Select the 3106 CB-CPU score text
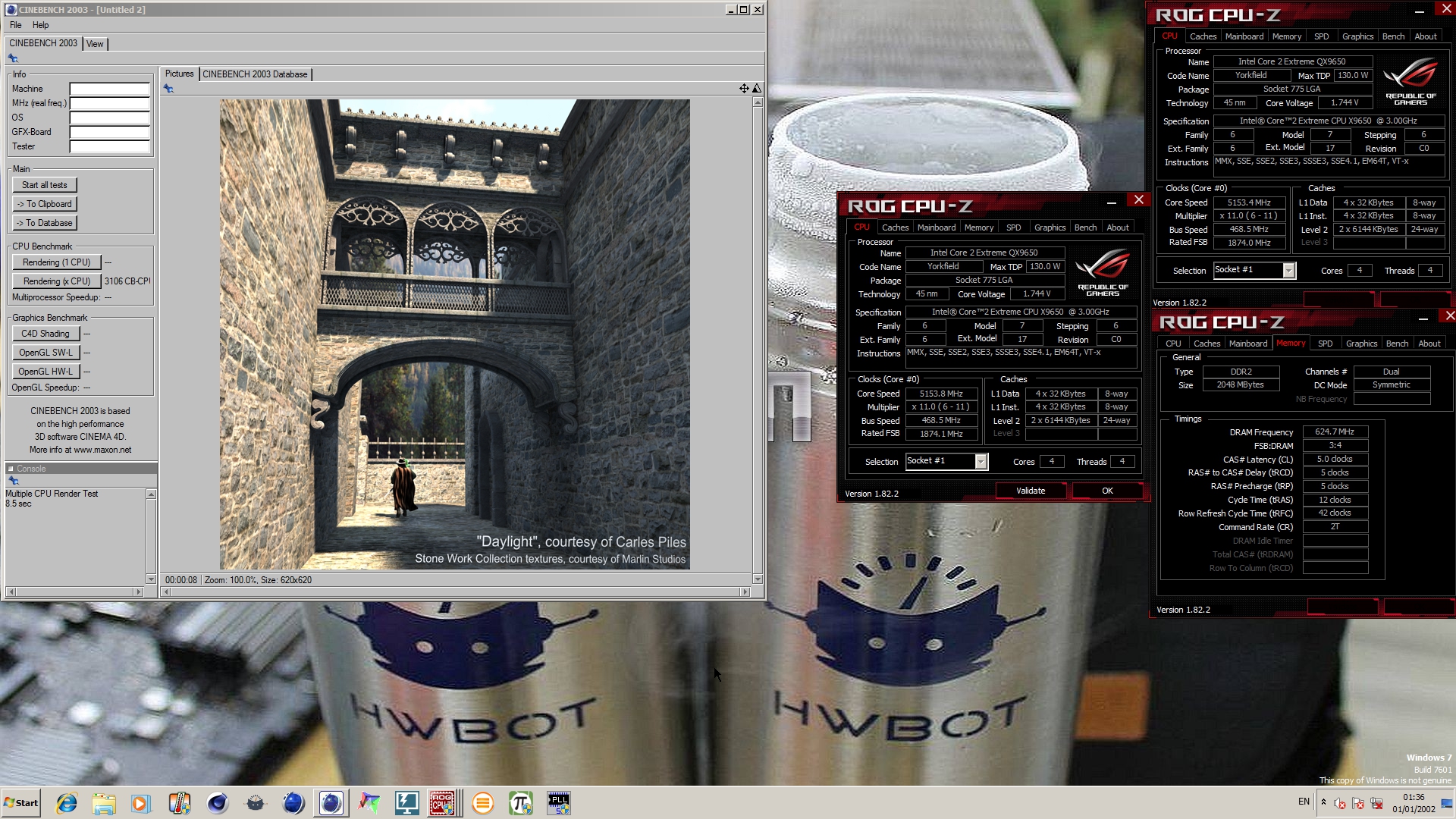This screenshot has height=819, width=1456. click(127, 281)
